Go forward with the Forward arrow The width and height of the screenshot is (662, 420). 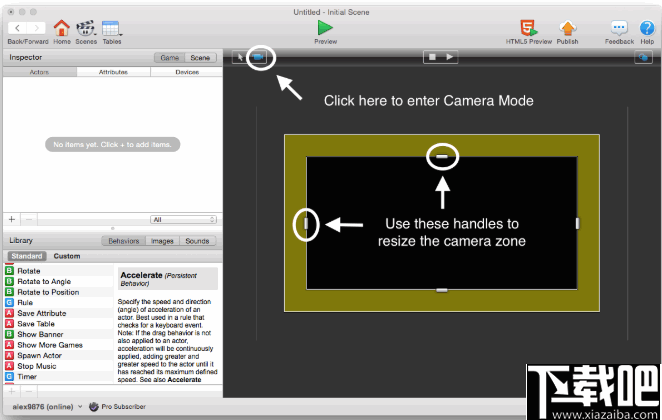tap(36, 28)
